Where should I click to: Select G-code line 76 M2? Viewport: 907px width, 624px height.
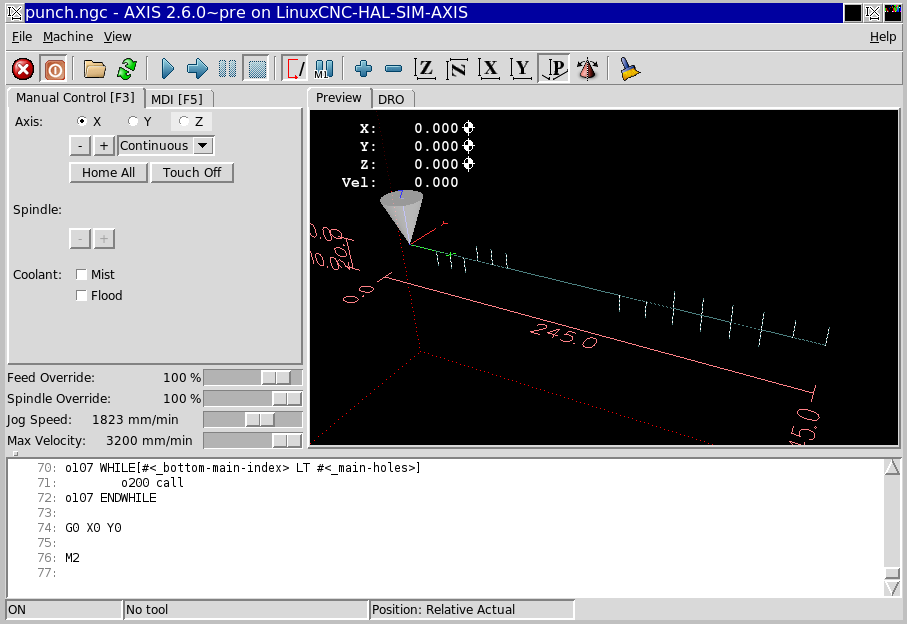(x=72, y=558)
